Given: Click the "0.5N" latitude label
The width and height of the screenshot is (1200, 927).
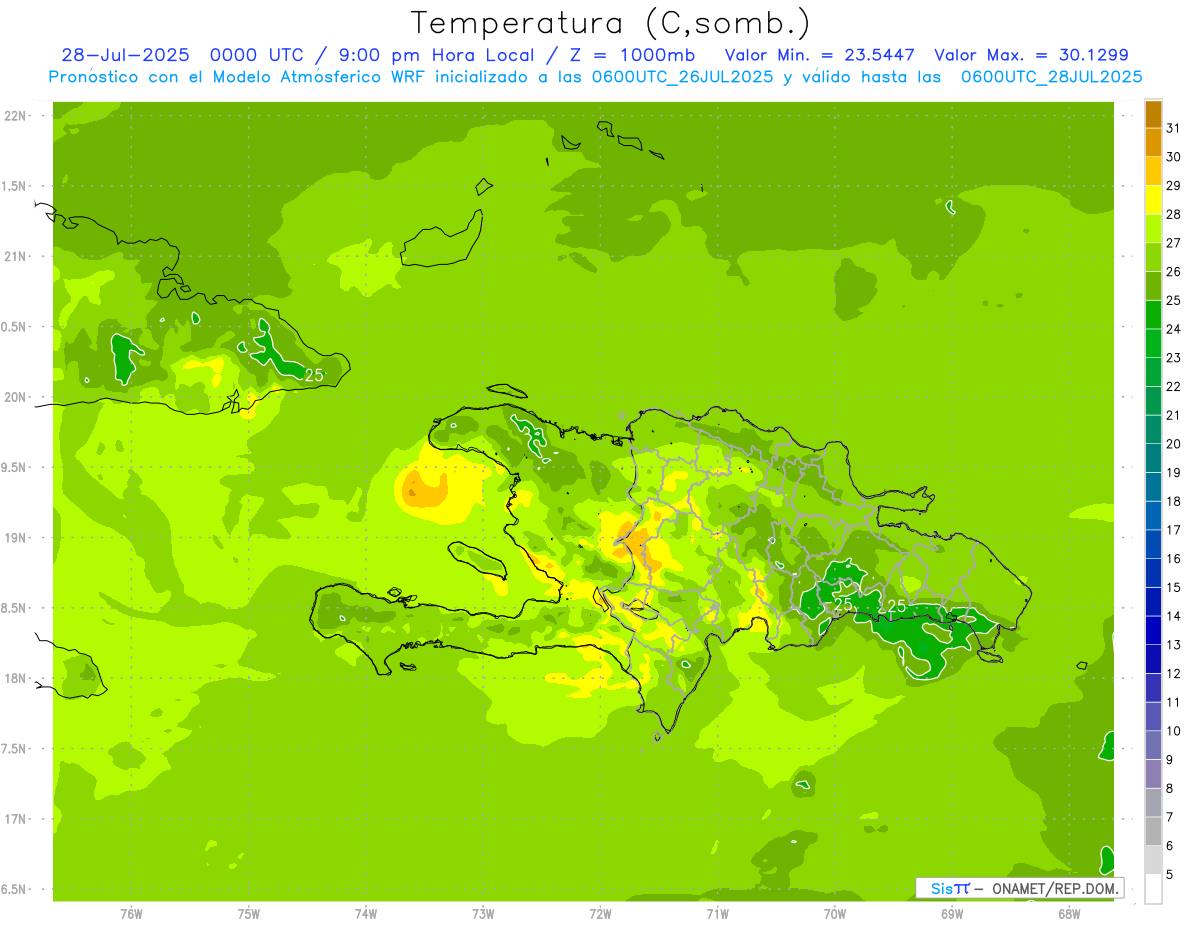Looking at the screenshot, I should point(15,327).
